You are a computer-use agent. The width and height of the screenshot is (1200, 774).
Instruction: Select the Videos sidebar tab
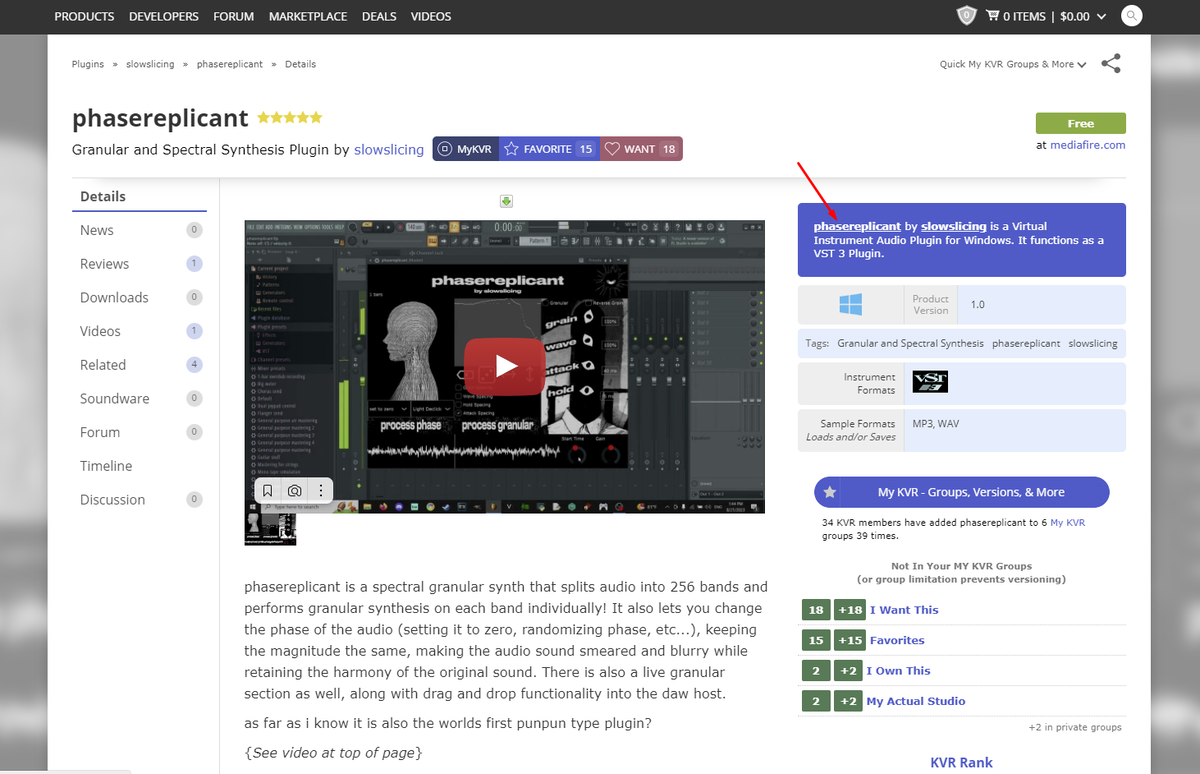[140, 331]
